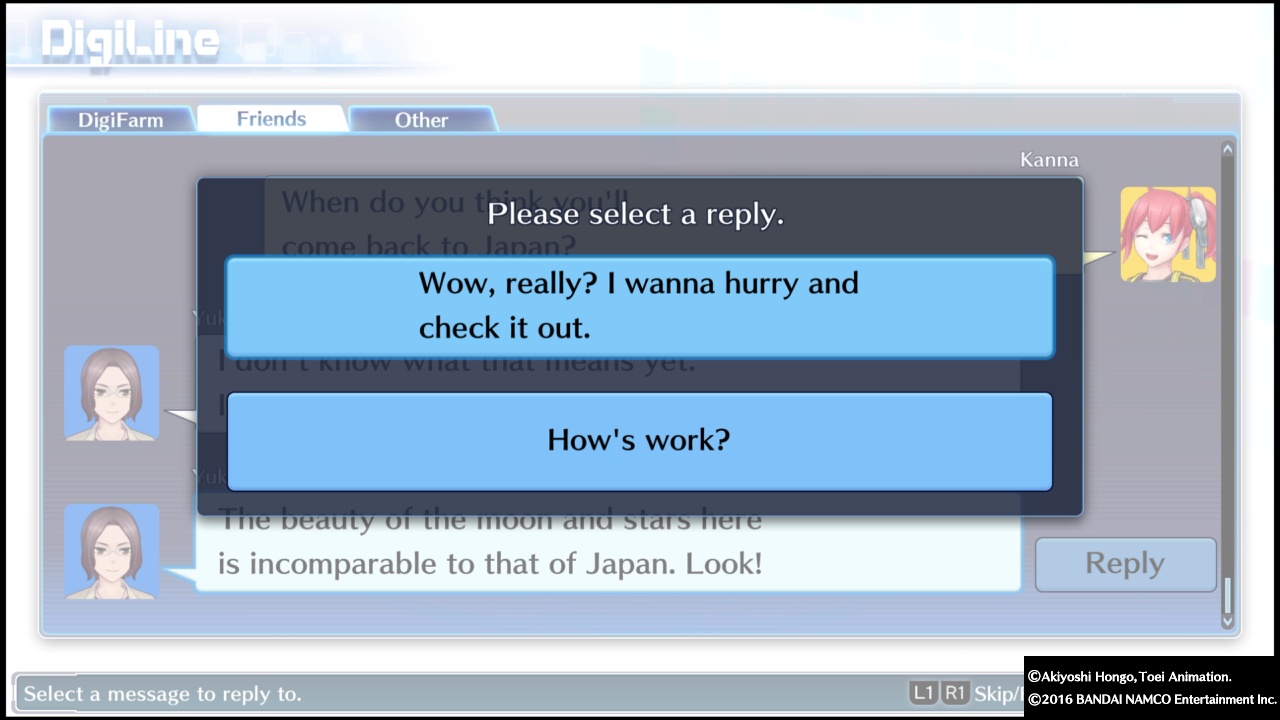
Task: Click the Kanna sender name
Action: point(1049,160)
